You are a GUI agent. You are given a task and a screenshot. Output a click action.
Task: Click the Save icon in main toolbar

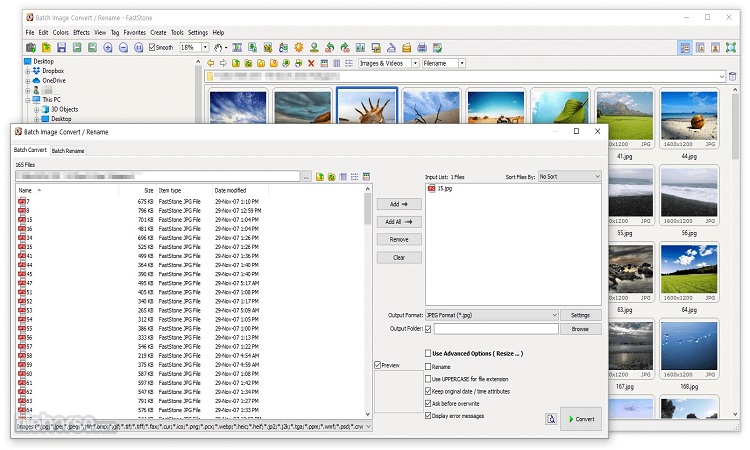[x=61, y=47]
